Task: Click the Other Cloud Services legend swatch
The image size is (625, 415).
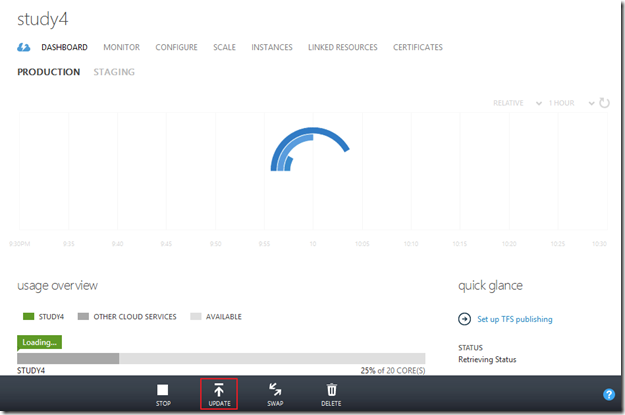Action: (x=83, y=317)
